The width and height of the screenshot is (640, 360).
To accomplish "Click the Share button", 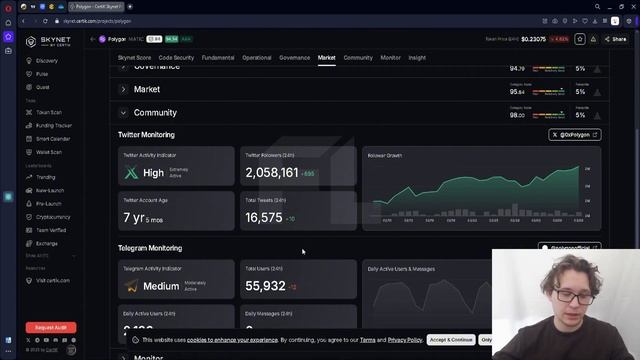I will click(616, 39).
